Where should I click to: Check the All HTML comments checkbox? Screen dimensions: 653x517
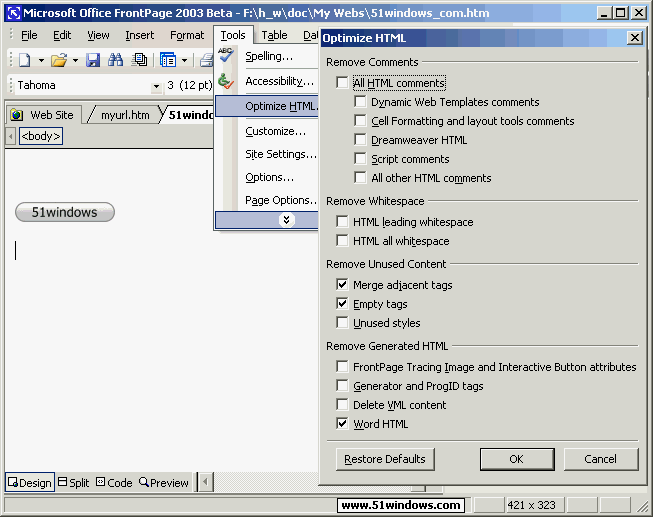point(343,83)
